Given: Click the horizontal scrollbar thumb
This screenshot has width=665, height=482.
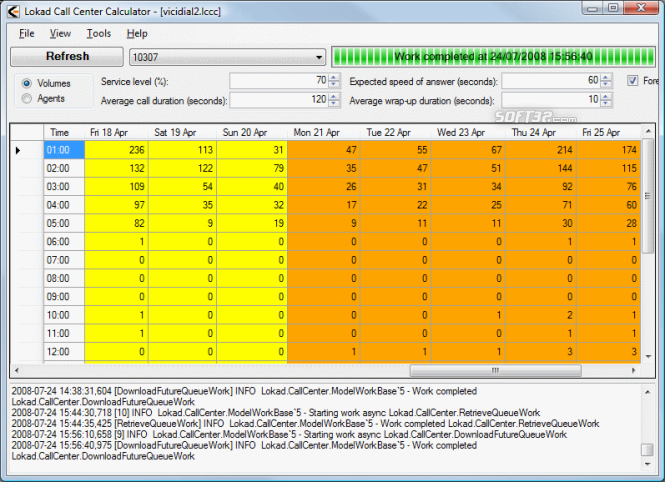Looking at the screenshot, I should pyautogui.click(x=495, y=371).
